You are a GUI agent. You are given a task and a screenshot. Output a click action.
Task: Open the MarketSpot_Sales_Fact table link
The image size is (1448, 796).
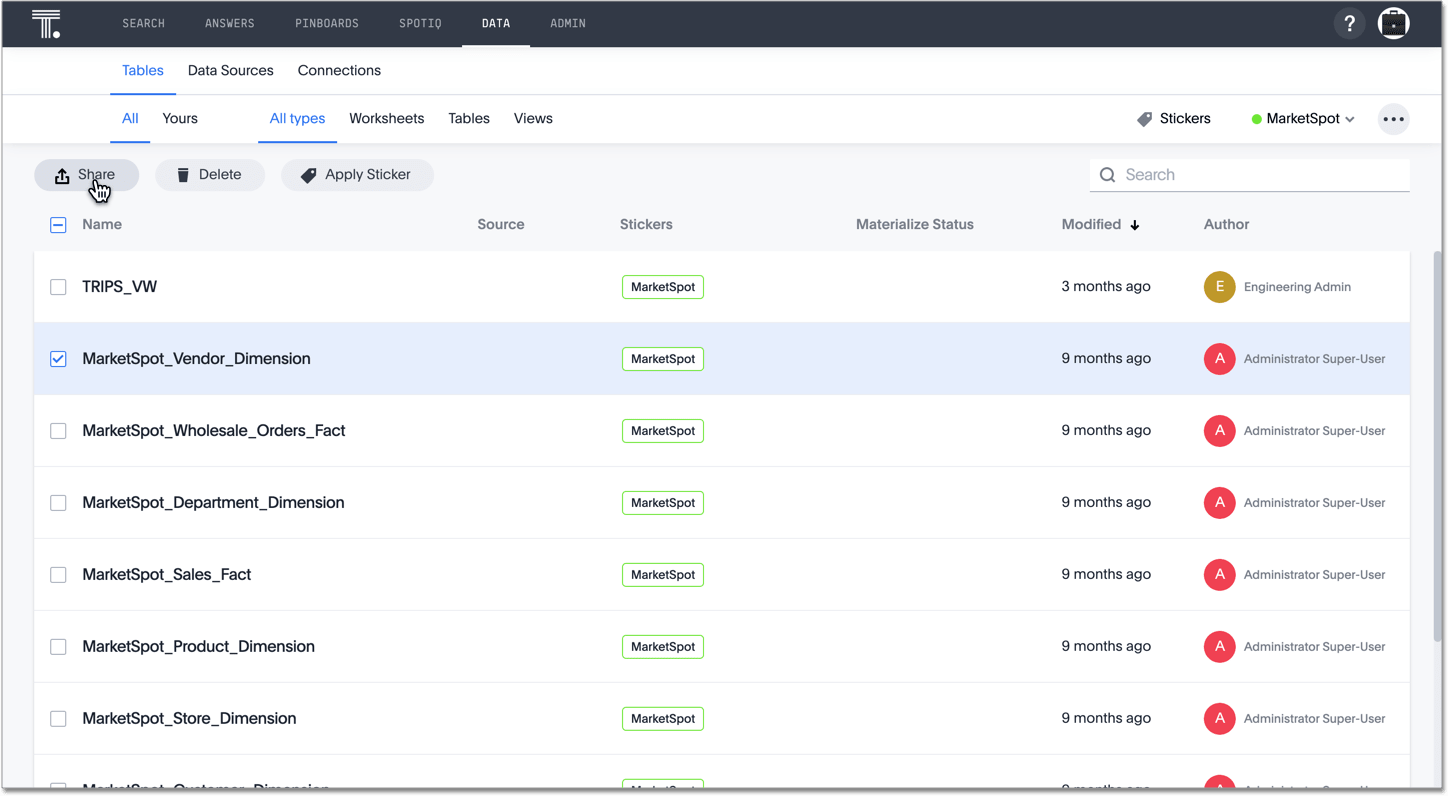(x=166, y=575)
